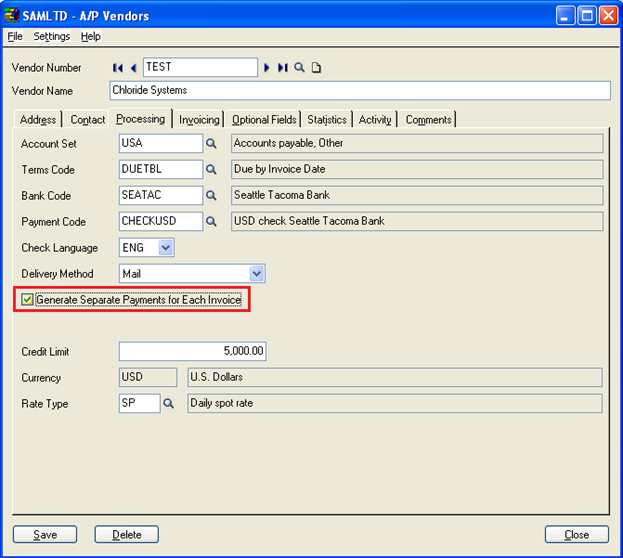Click the Credit Limit field

[x=193, y=351]
